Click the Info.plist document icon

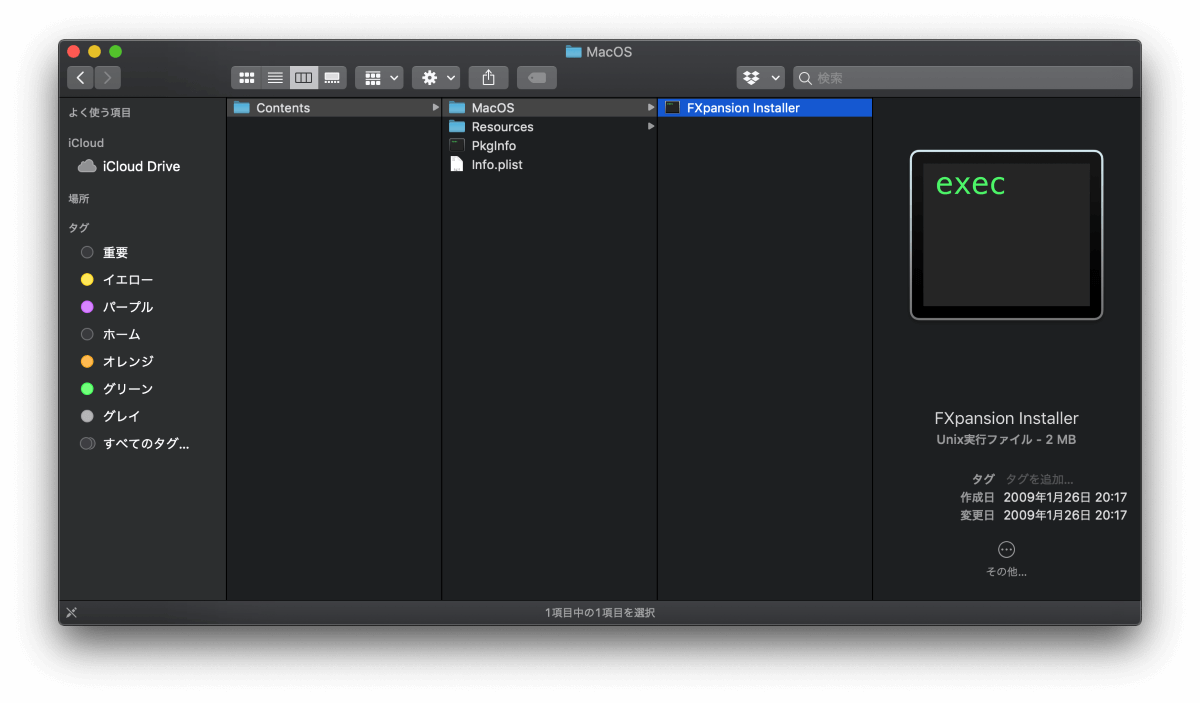457,165
